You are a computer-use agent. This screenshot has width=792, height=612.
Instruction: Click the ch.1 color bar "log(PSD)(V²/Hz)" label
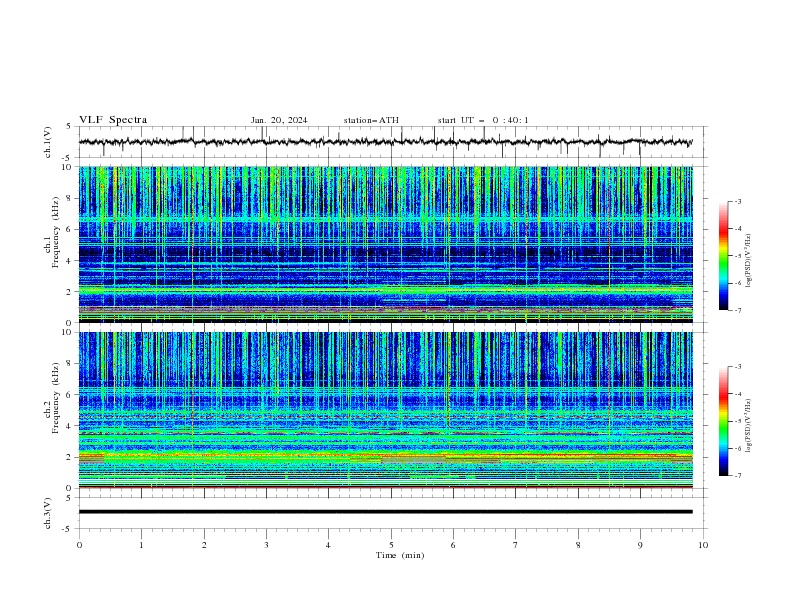pos(749,261)
